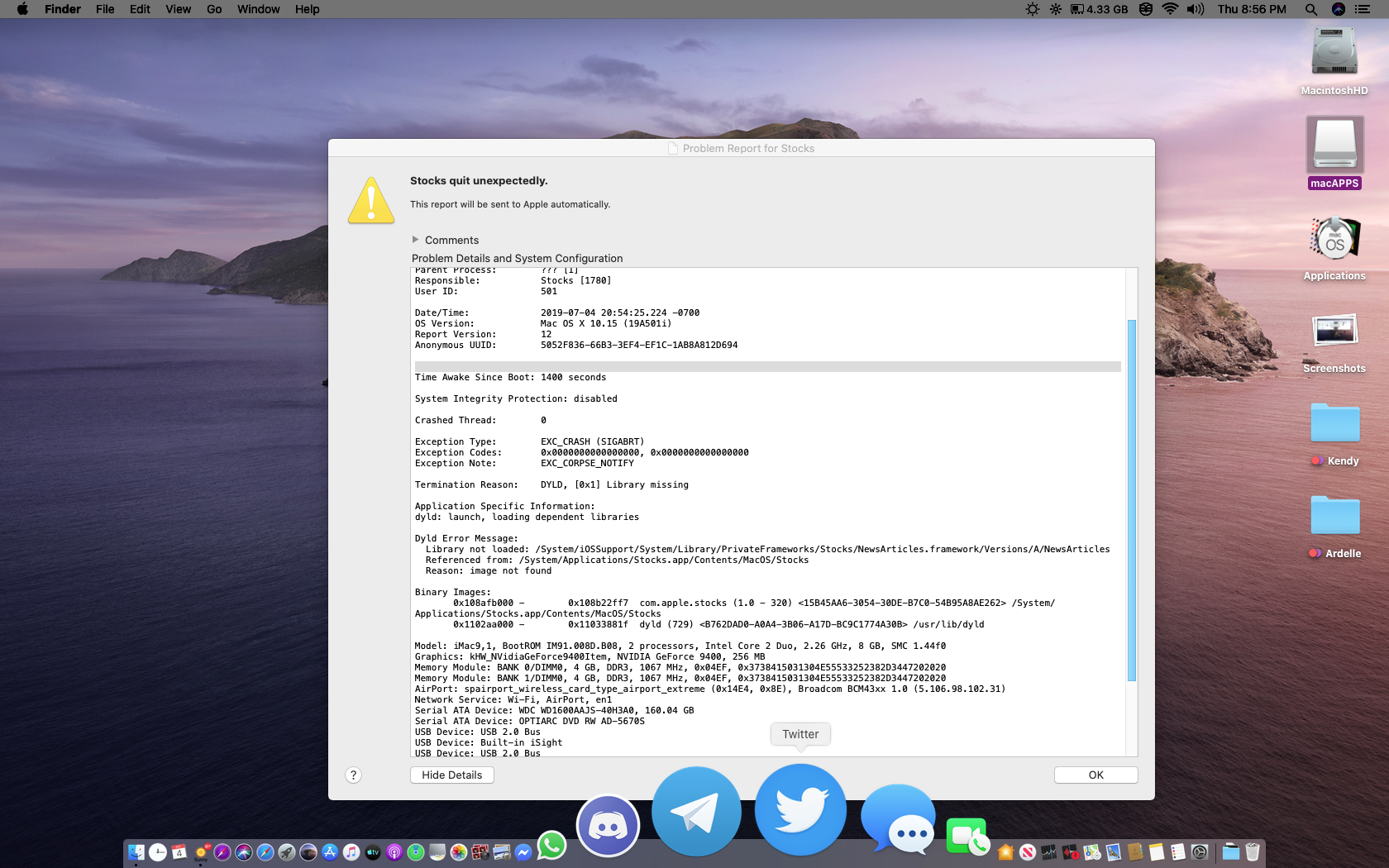Image resolution: width=1389 pixels, height=868 pixels.
Task: Open the File menu
Action: (105, 9)
